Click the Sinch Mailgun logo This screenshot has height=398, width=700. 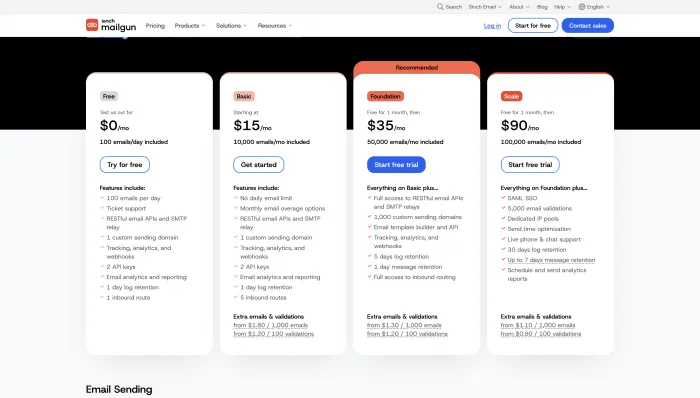tap(111, 25)
